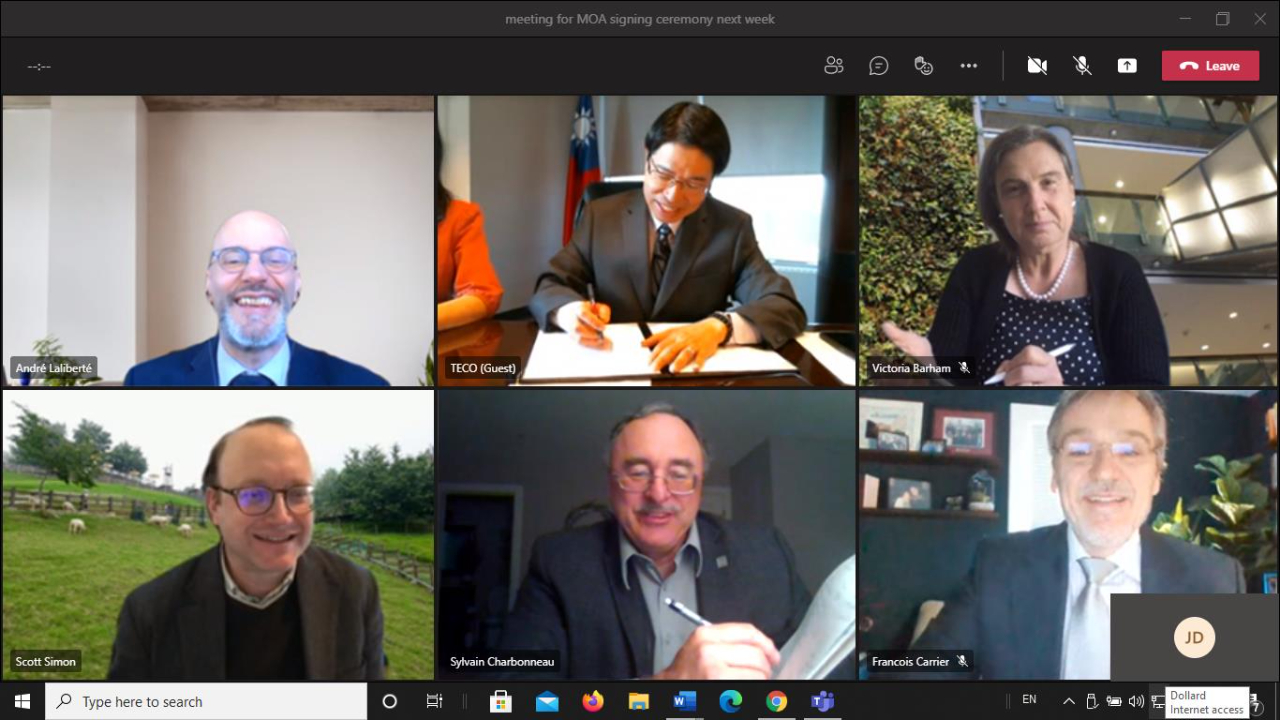Show hidden system tray icons
This screenshot has height=720, width=1280.
pyautogui.click(x=1068, y=701)
